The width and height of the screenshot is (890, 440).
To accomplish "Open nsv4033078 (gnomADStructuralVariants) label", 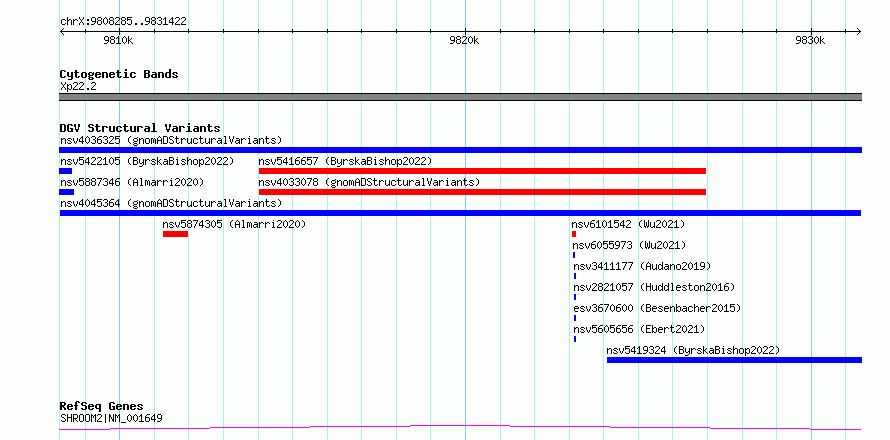I will pos(369,182).
